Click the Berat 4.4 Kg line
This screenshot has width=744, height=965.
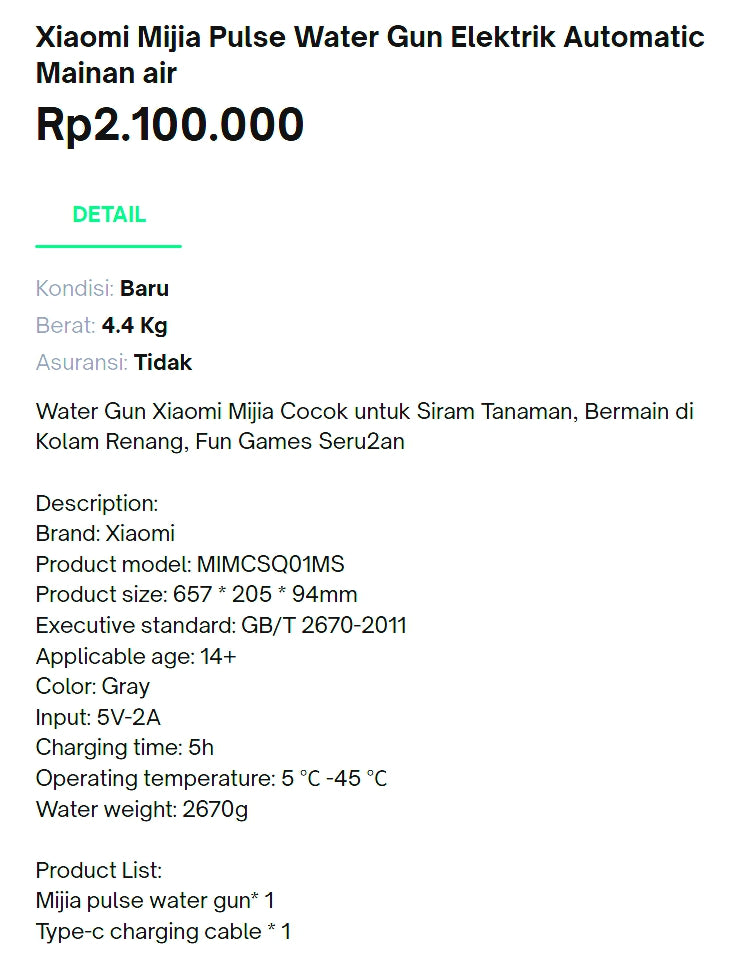101,326
